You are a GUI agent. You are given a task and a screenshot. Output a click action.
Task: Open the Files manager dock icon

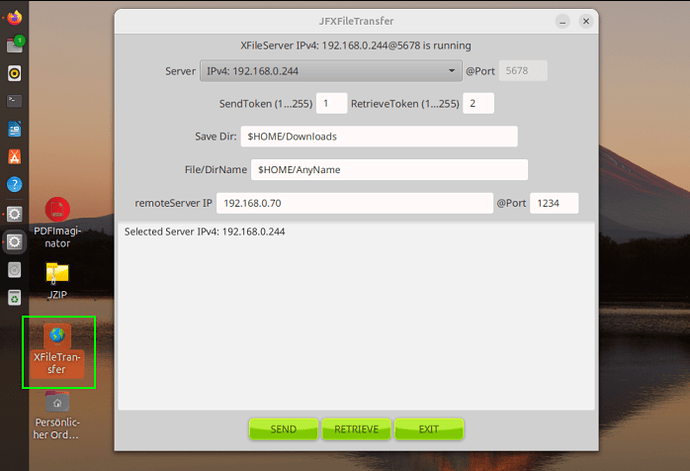click(15, 45)
